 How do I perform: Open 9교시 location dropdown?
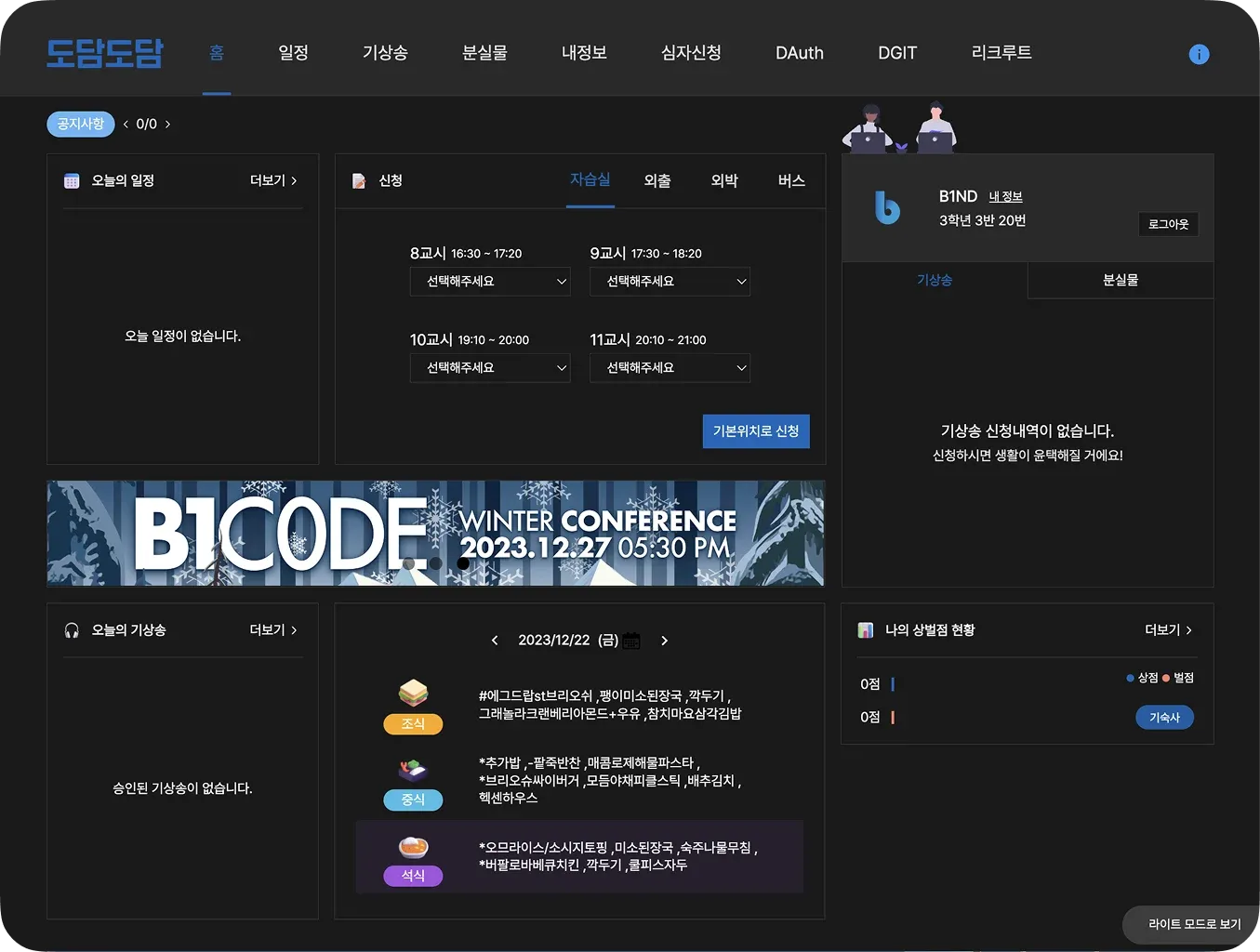click(x=670, y=282)
